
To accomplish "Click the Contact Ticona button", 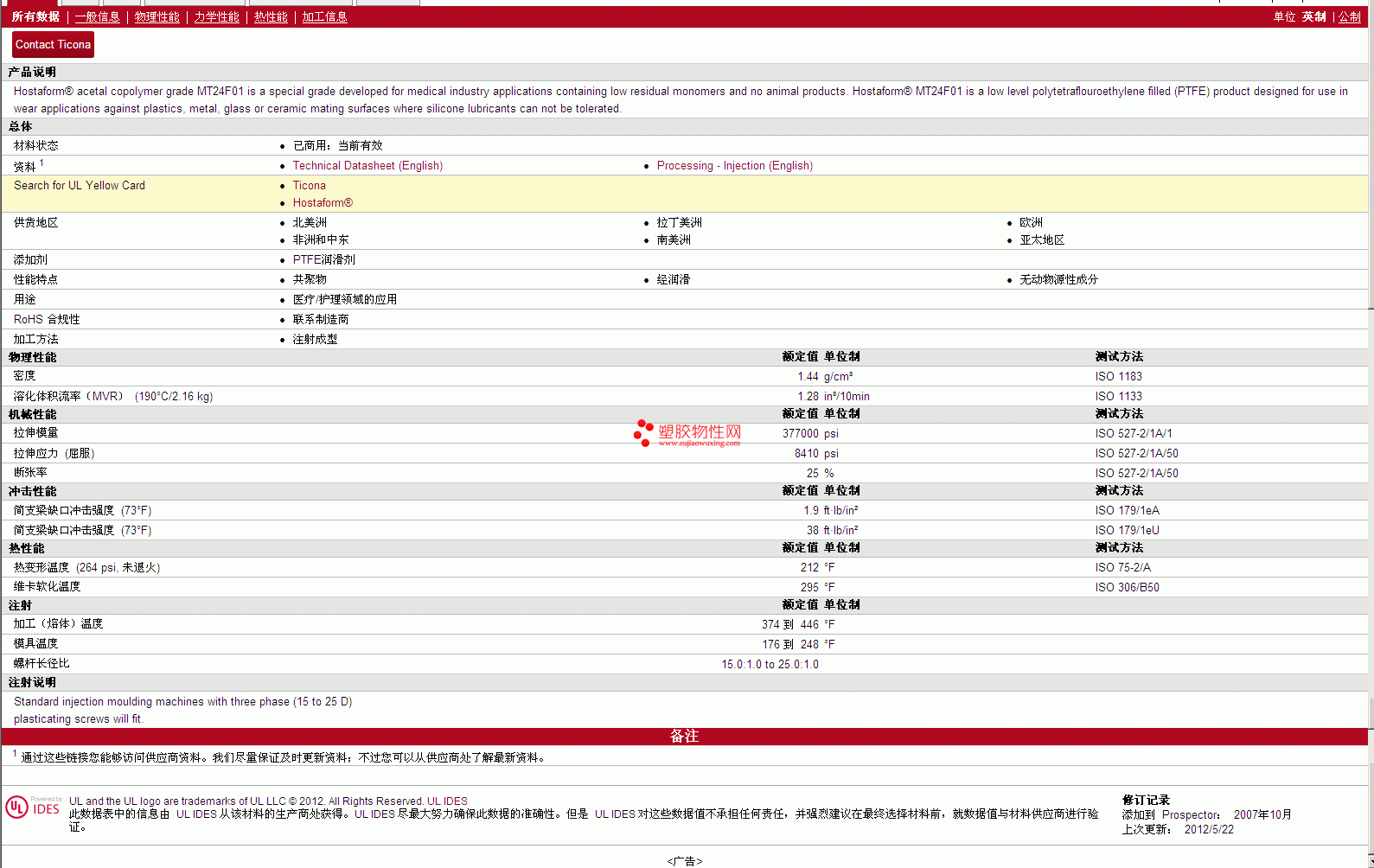I will point(53,45).
